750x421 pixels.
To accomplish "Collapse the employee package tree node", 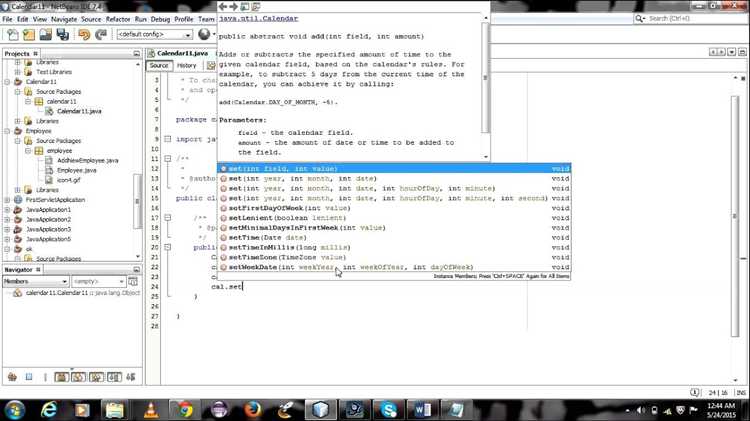I will click(x=28, y=150).
